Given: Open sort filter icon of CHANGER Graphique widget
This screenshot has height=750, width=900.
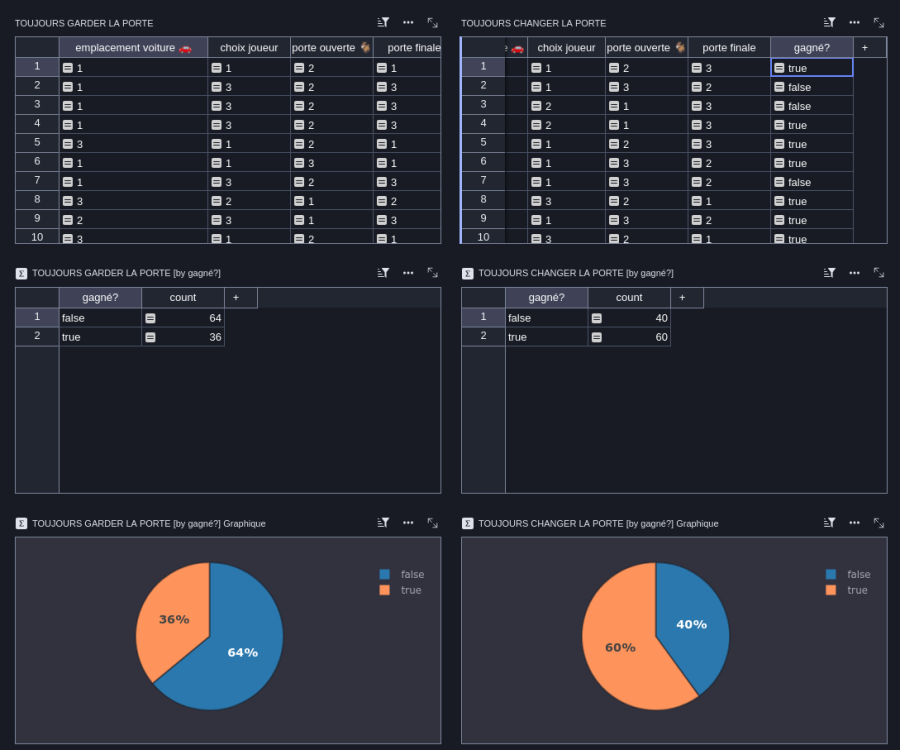Looking at the screenshot, I should 829,523.
